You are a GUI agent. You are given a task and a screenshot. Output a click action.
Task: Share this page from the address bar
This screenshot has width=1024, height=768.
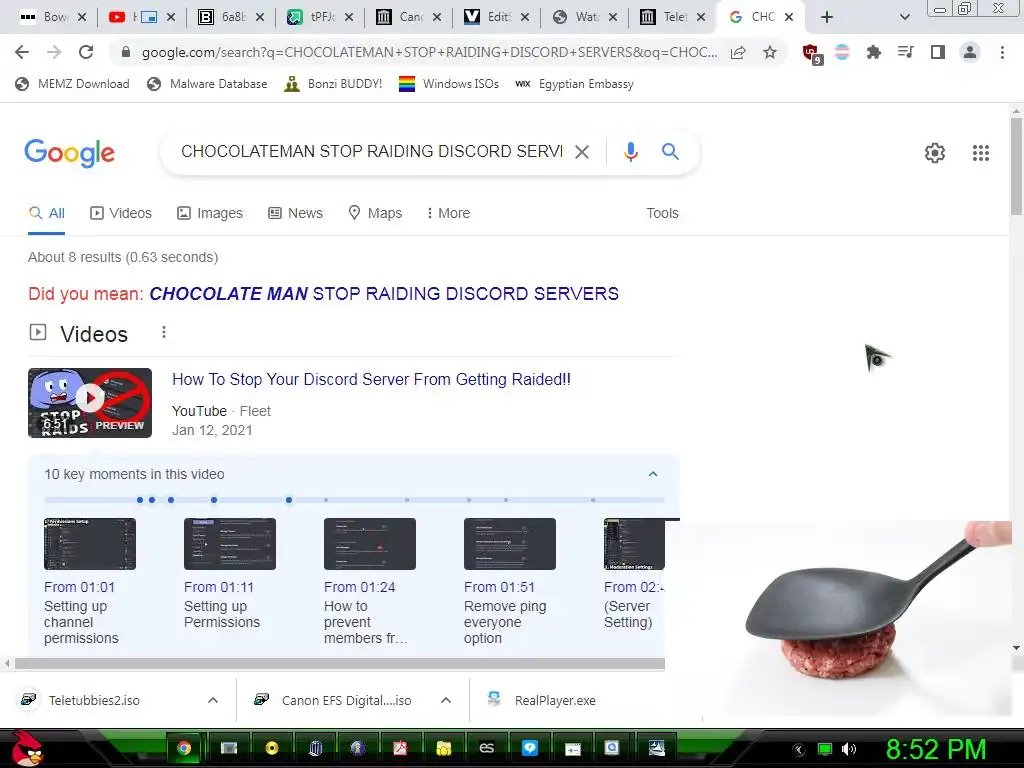click(738, 52)
